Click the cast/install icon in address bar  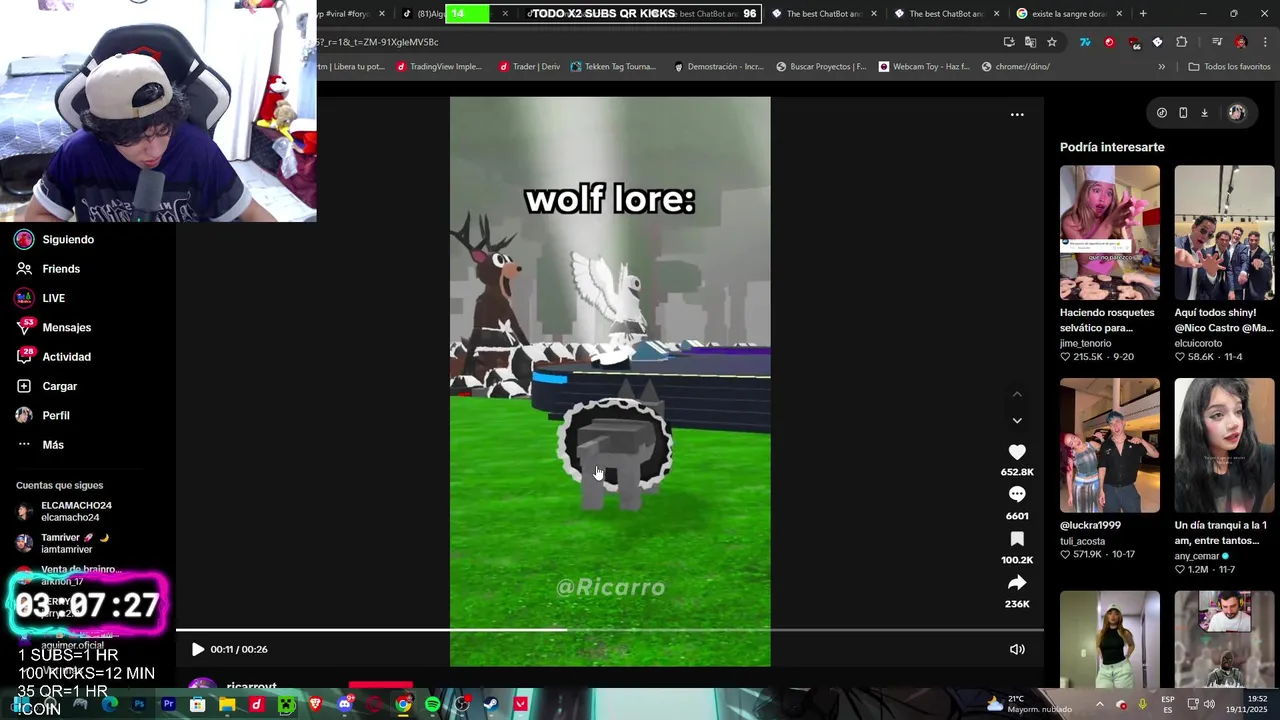pyautogui.click(x=1009, y=42)
